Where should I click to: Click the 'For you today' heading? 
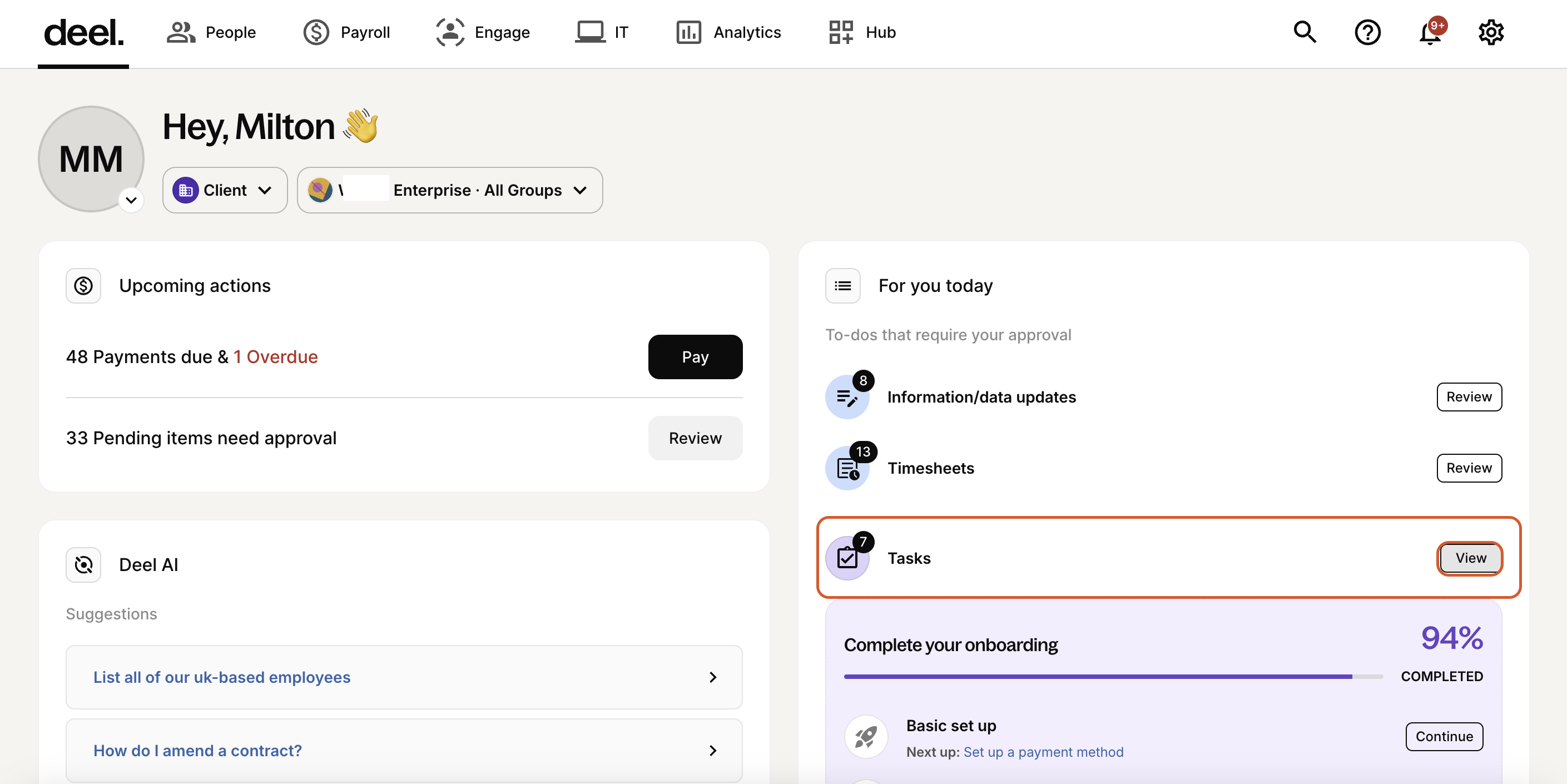[x=935, y=286]
